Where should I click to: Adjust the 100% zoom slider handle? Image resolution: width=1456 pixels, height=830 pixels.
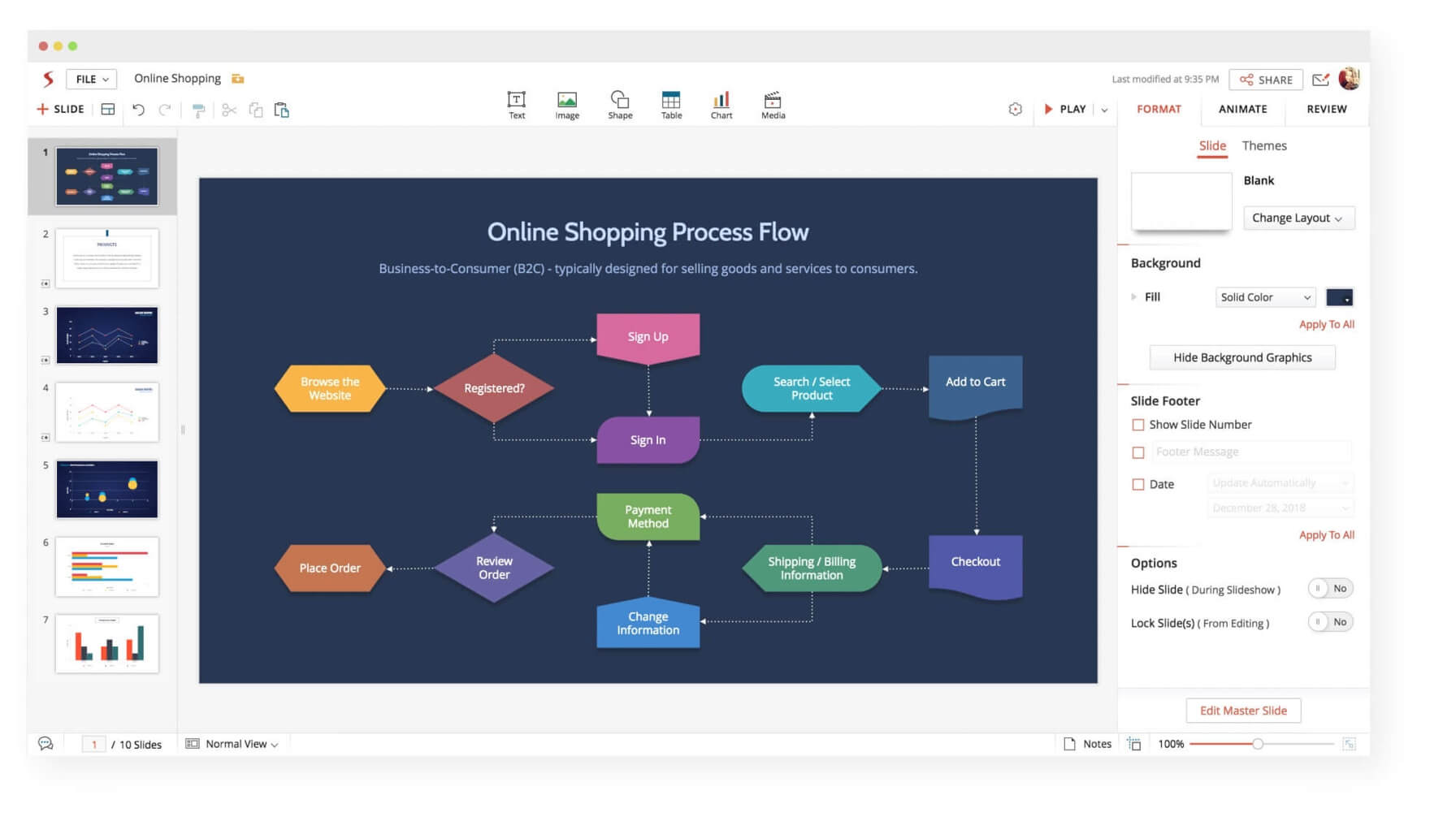[1258, 744]
